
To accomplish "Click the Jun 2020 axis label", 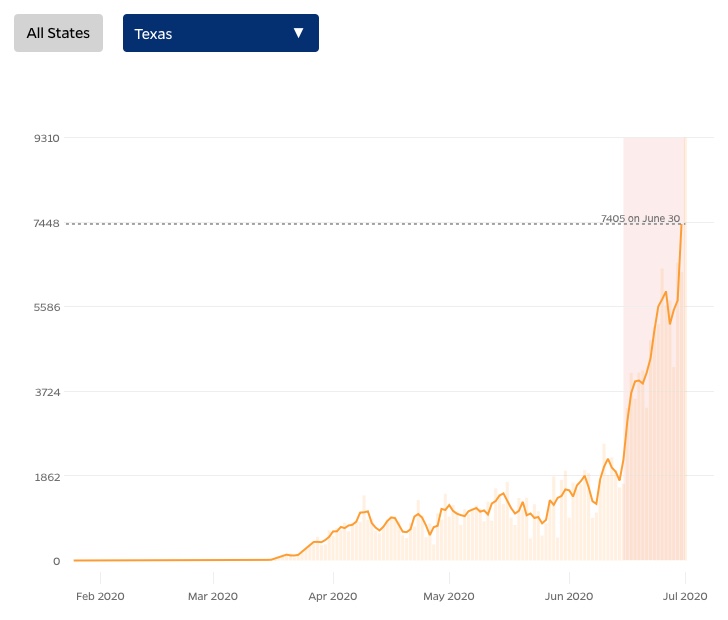I will coord(569,596).
